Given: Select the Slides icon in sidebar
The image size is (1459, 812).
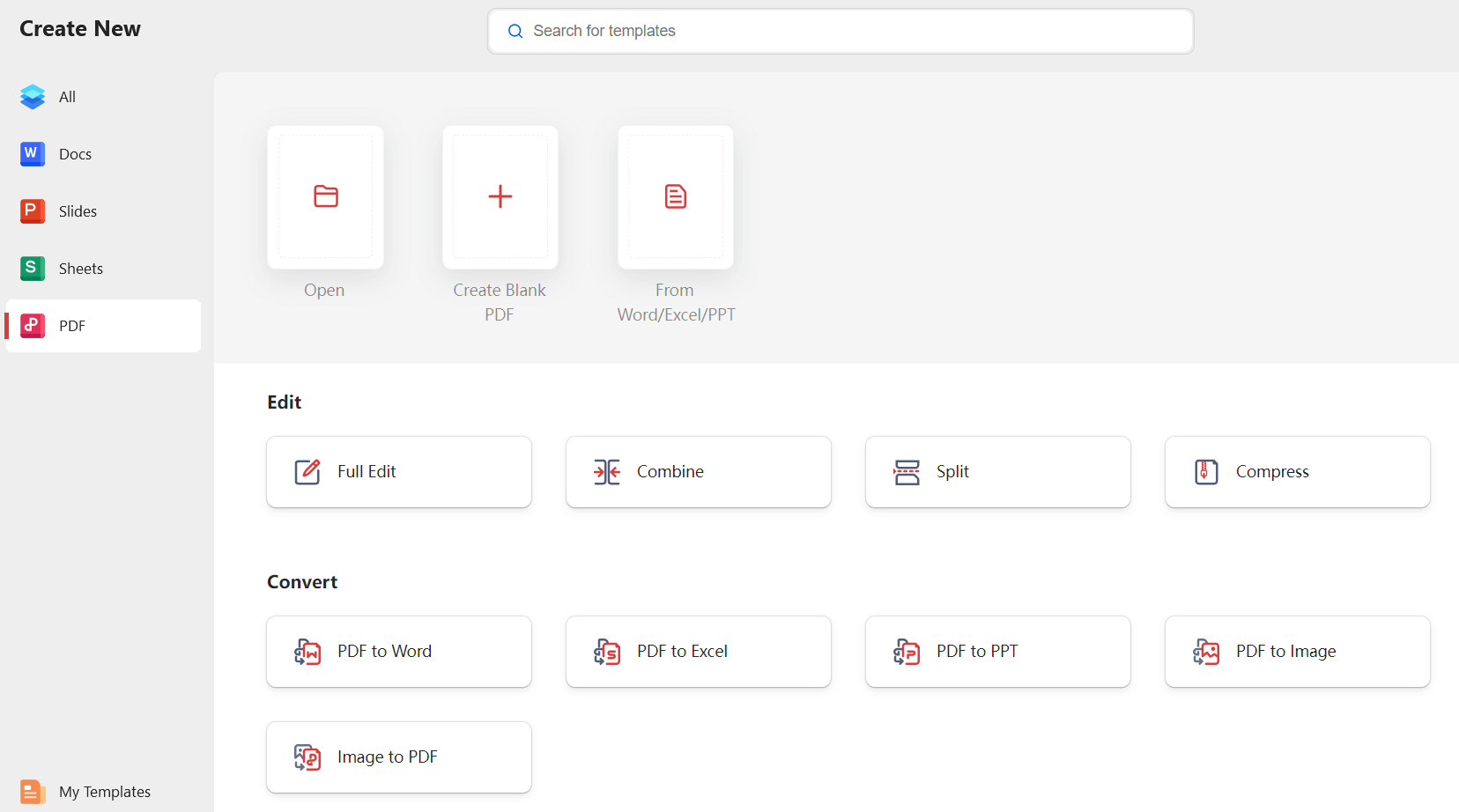Looking at the screenshot, I should tap(32, 211).
